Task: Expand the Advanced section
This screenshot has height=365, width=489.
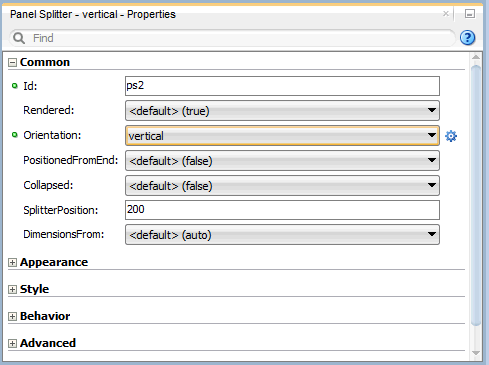Action: tap(12, 343)
